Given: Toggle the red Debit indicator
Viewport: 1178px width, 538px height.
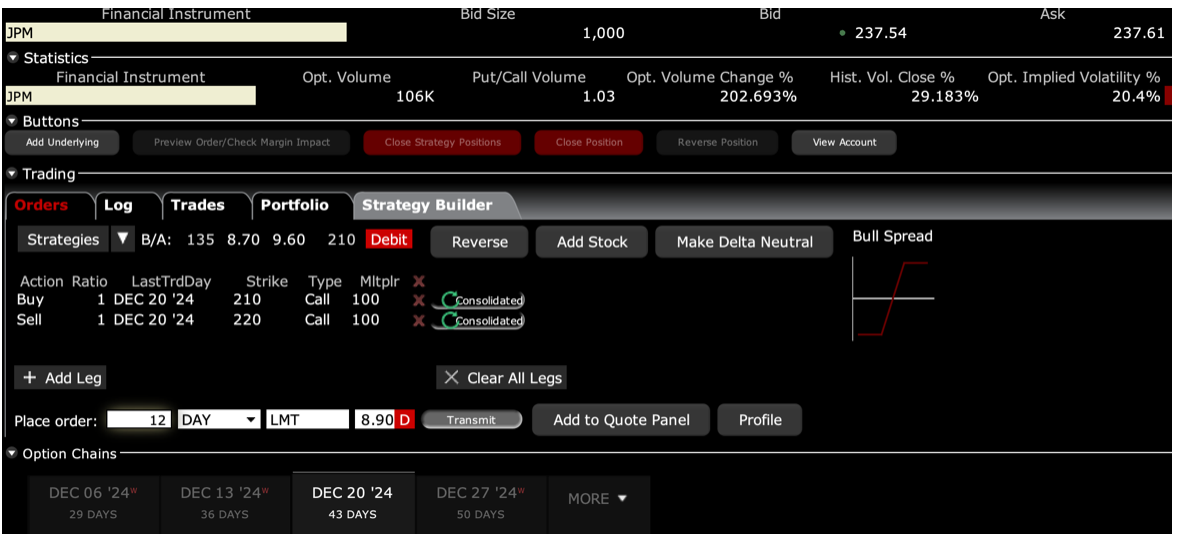Looking at the screenshot, I should pos(389,240).
